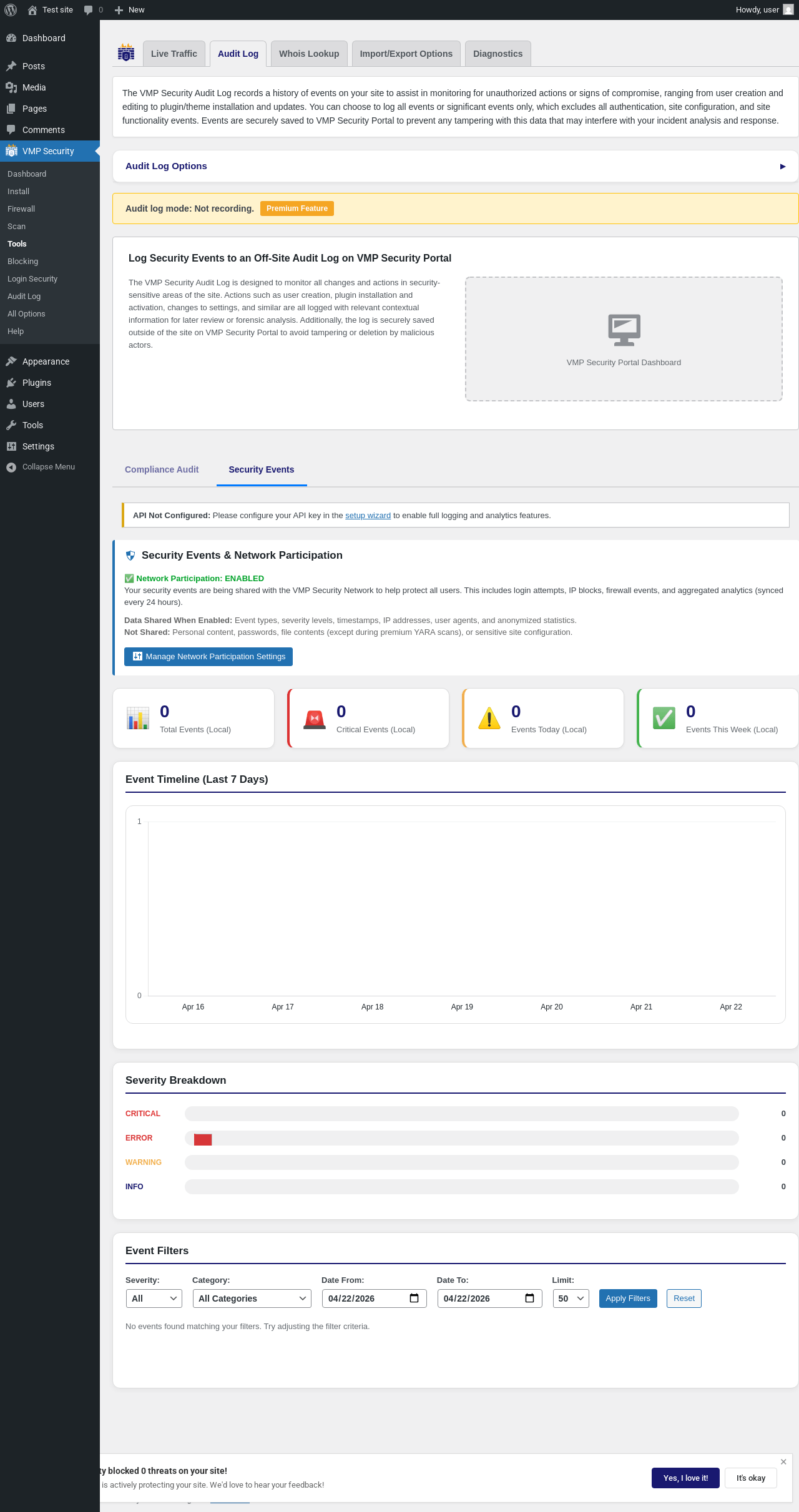The height and width of the screenshot is (1512, 799).
Task: Open the Severity filter dropdown
Action: tap(154, 1298)
